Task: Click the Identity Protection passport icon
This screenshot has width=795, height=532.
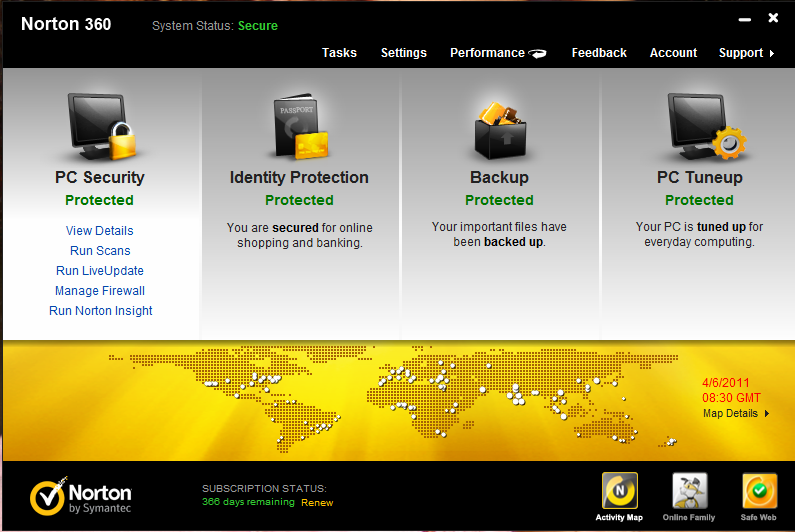Action: pos(301,125)
